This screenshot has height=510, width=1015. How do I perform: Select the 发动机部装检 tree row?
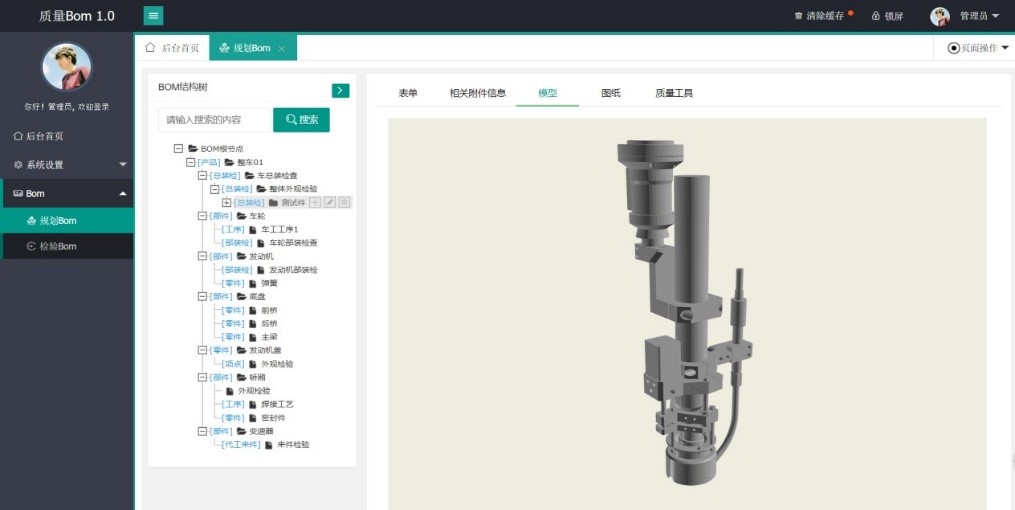click(269, 270)
